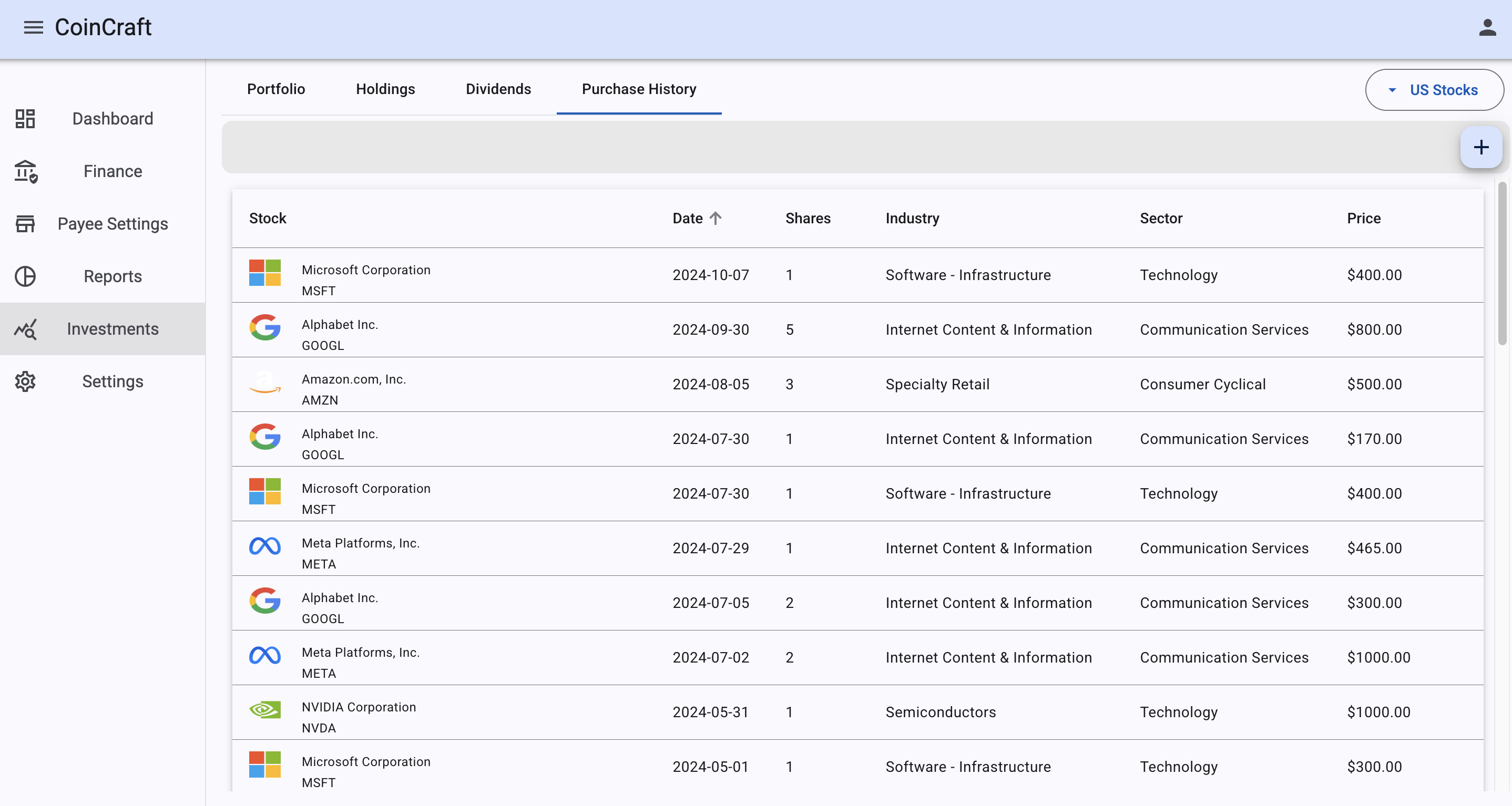Click the date 2024-05-31
1512x806 pixels.
click(x=711, y=712)
